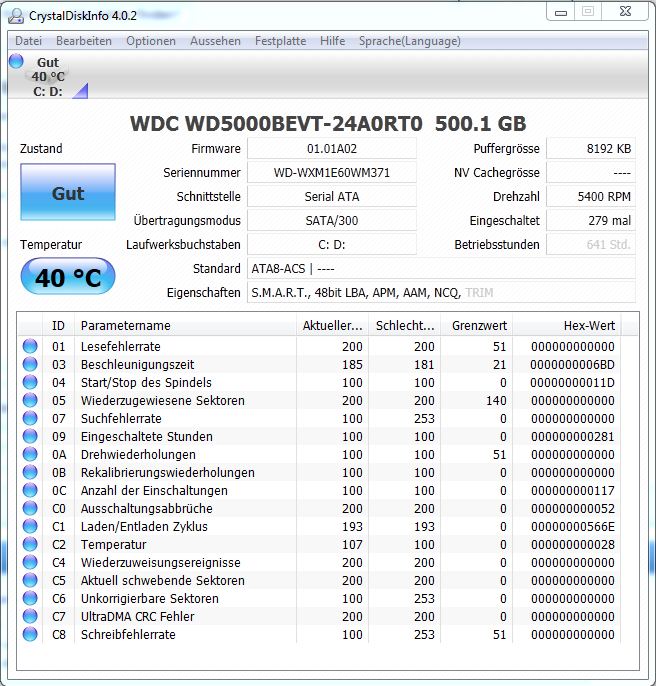656x686 pixels.
Task: Click the Serial ATA interface field
Action: [332, 197]
